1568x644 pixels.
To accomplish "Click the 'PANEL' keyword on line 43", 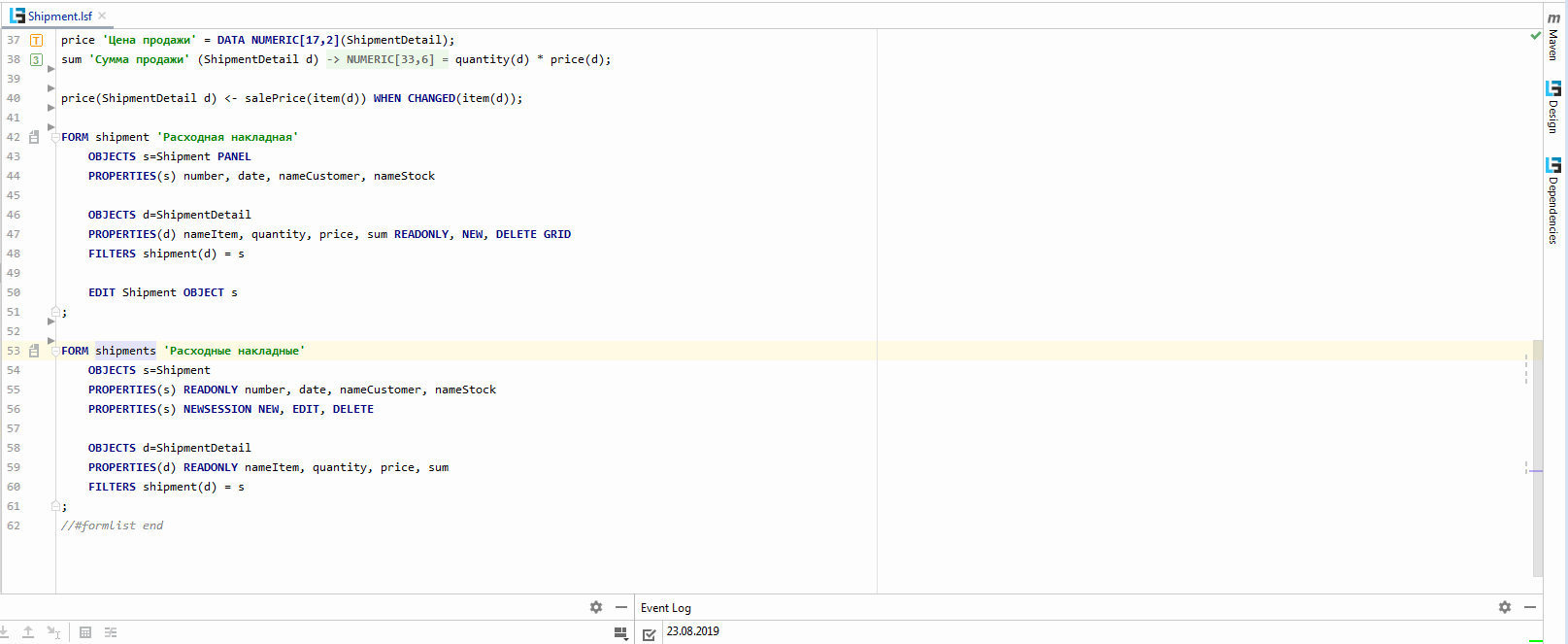I will [234, 156].
